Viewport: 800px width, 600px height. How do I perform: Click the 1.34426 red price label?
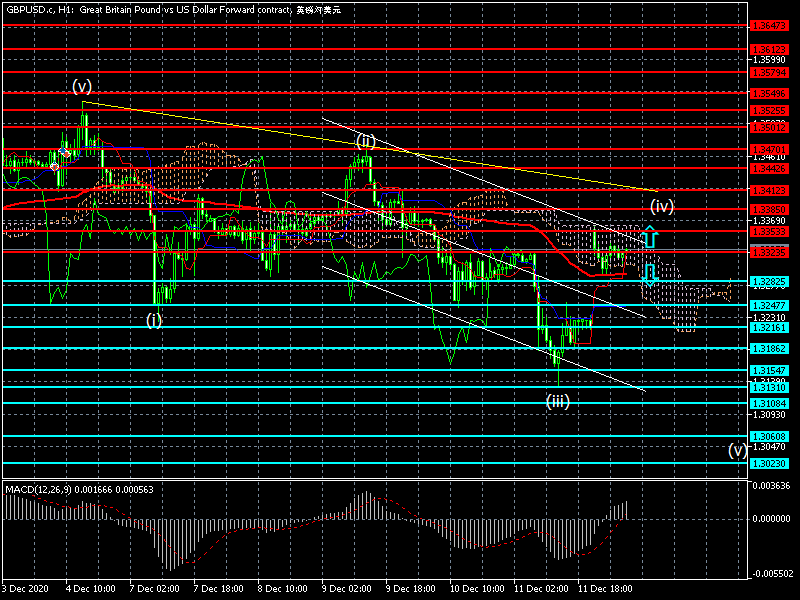769,168
